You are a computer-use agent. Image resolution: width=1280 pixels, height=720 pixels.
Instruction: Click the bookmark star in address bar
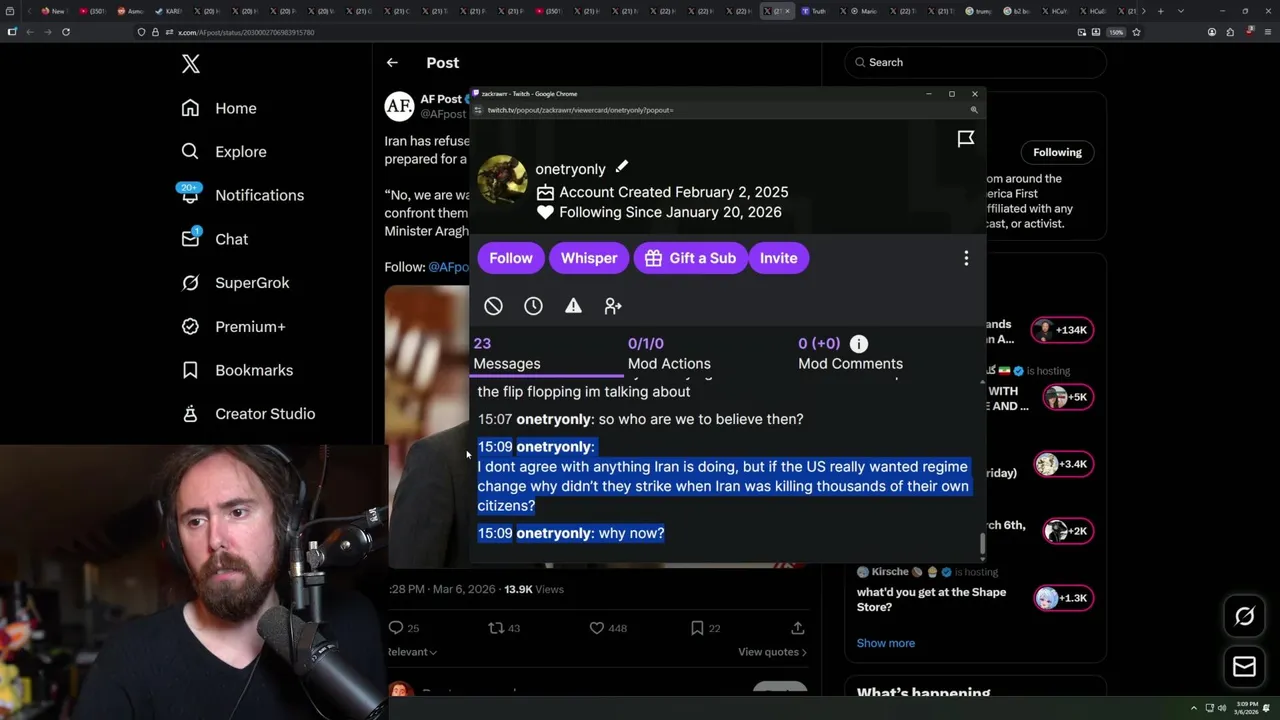1136,32
